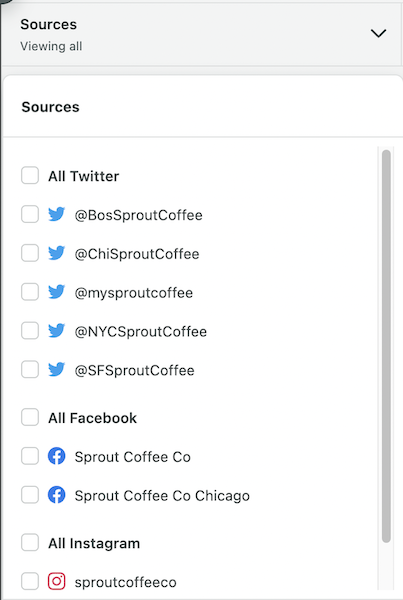403x600 pixels.
Task: Click the Twitter icon beside @BosSproutCoffee
Action: [x=57, y=214]
